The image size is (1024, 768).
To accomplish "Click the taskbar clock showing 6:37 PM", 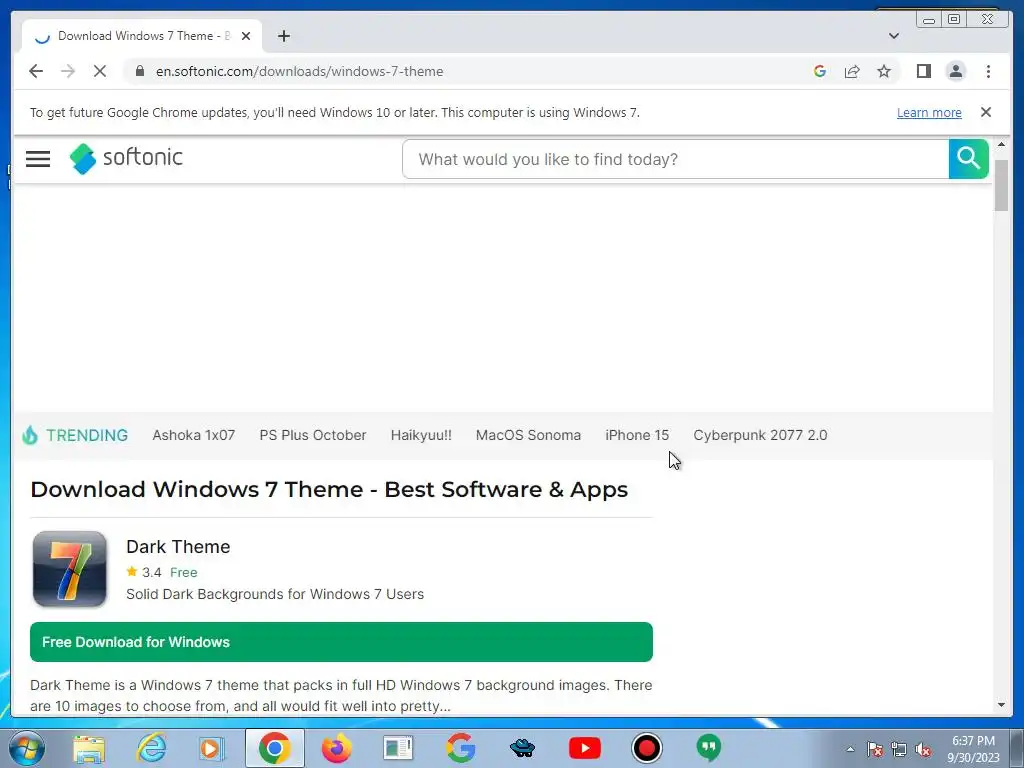I will point(973,749).
